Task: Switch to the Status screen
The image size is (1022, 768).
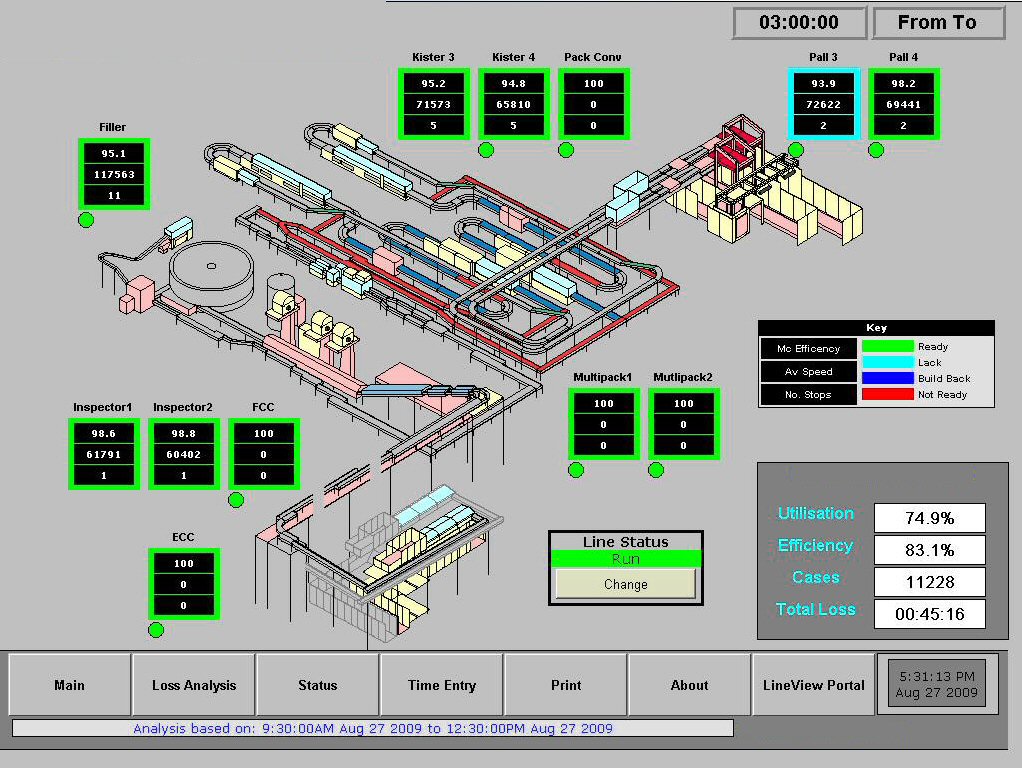Action: point(318,685)
